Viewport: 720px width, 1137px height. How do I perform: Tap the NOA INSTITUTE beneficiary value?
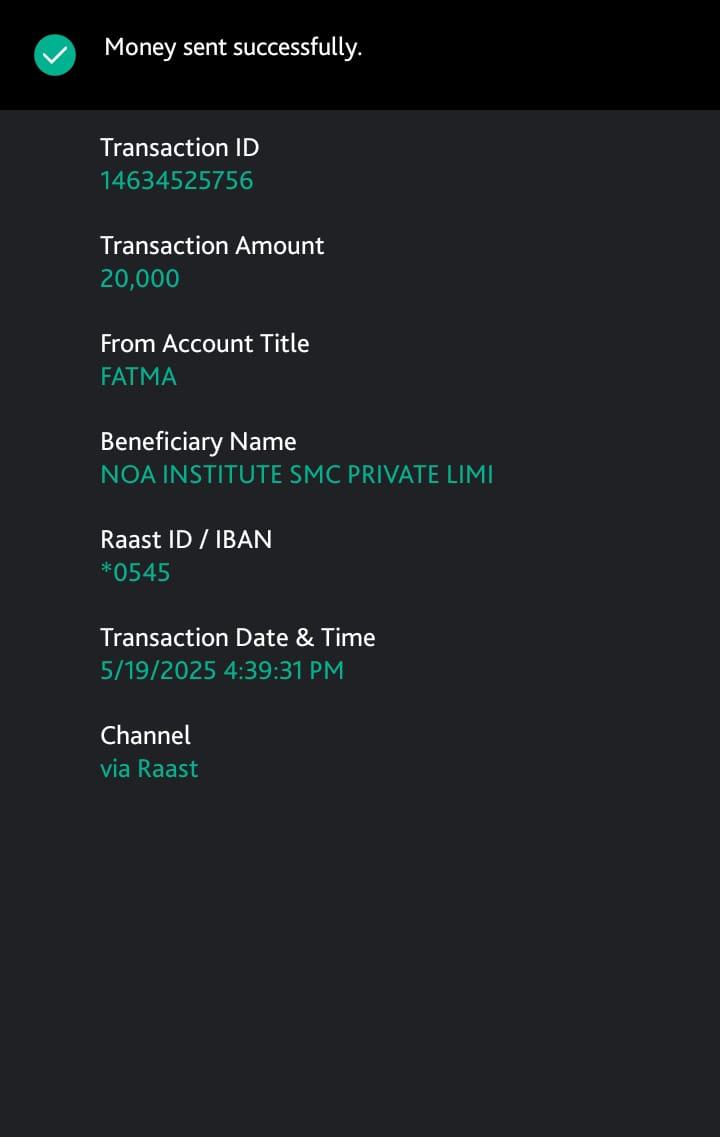(x=296, y=475)
